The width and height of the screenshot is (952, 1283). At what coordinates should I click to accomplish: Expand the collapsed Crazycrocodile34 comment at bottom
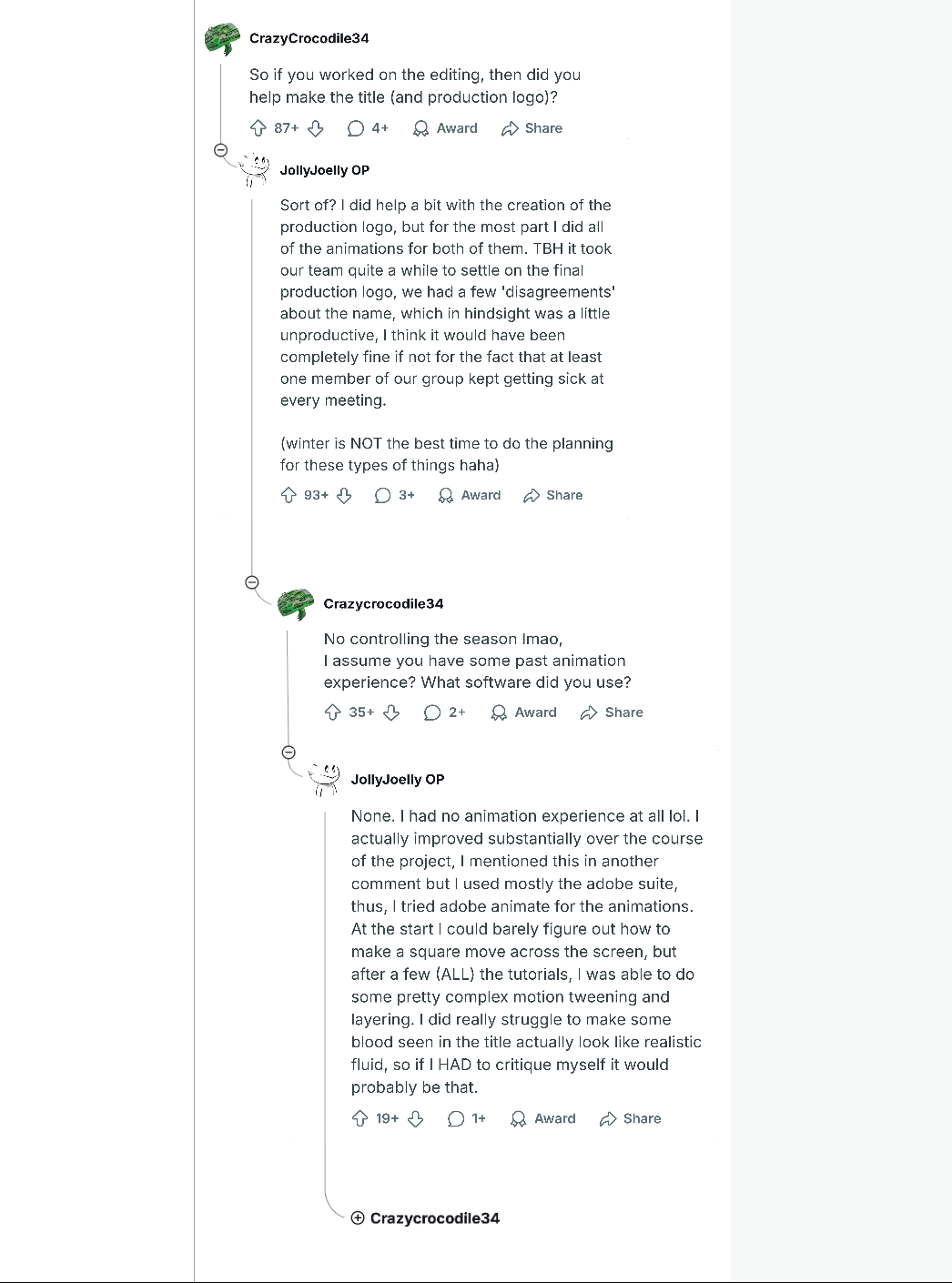tap(358, 1218)
